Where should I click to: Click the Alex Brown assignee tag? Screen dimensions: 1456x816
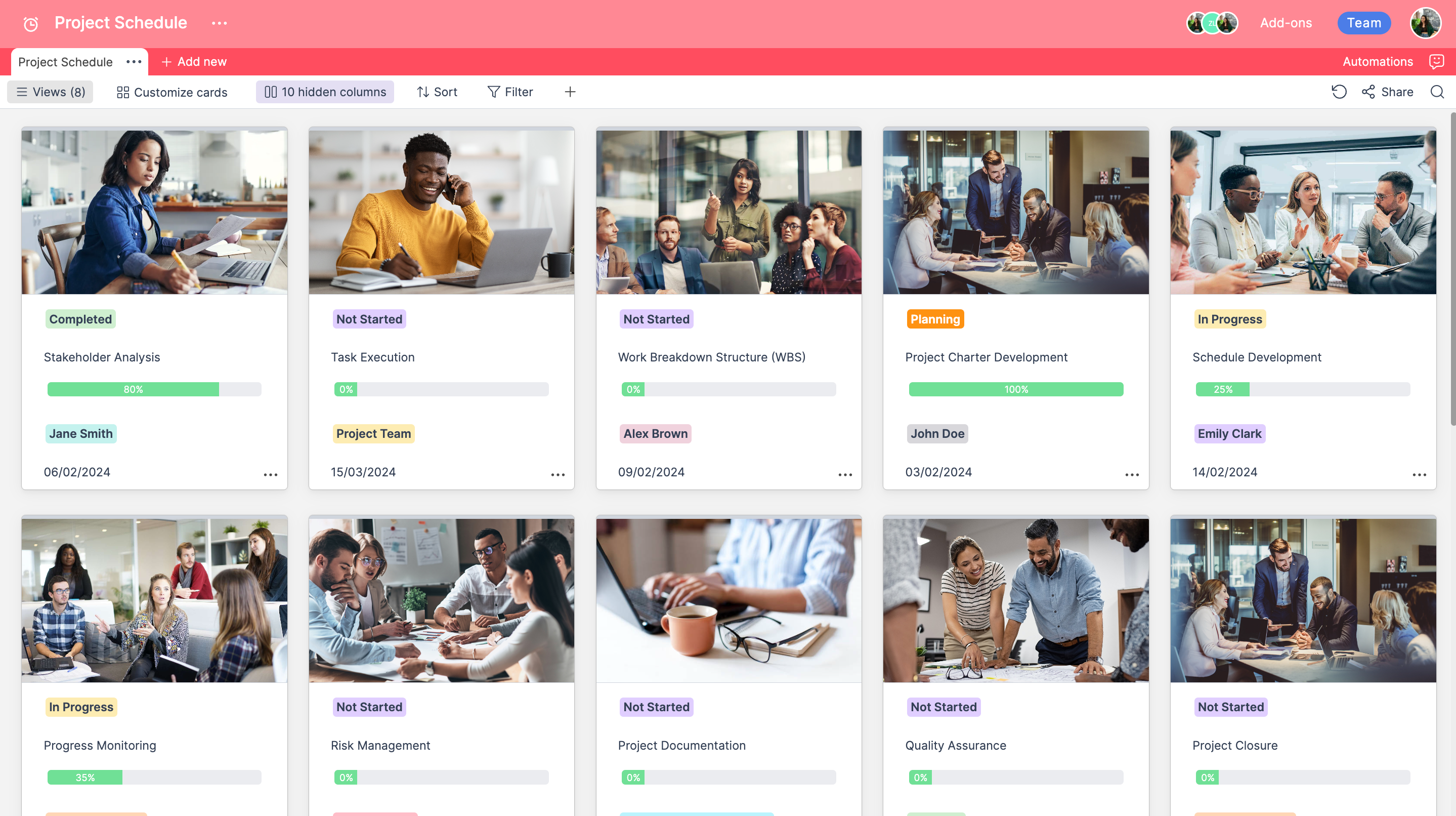pyautogui.click(x=656, y=434)
